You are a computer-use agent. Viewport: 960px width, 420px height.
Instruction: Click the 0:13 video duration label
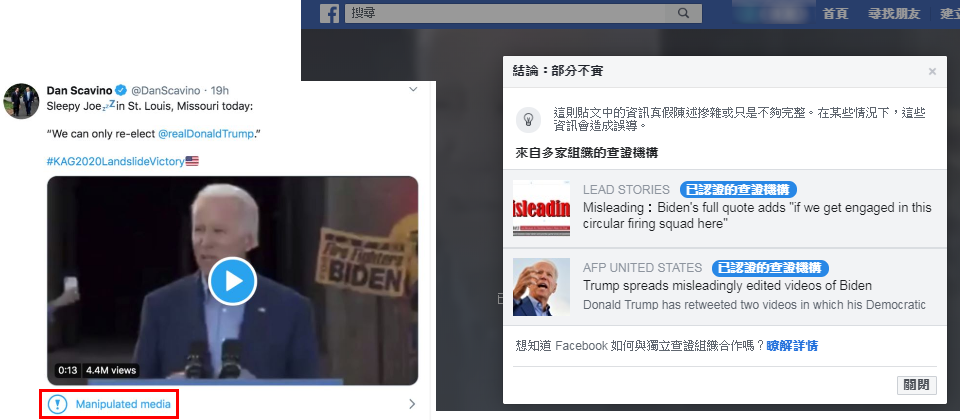(68, 370)
